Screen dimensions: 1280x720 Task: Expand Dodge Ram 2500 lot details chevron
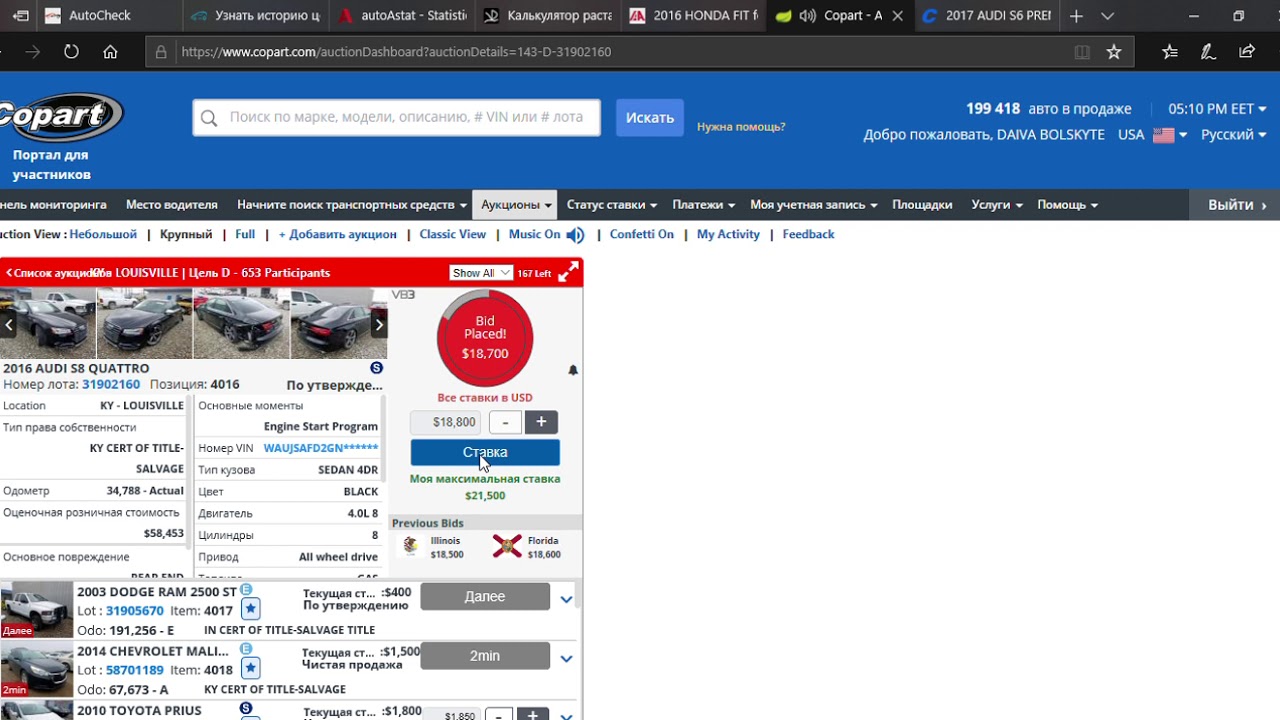(x=566, y=600)
